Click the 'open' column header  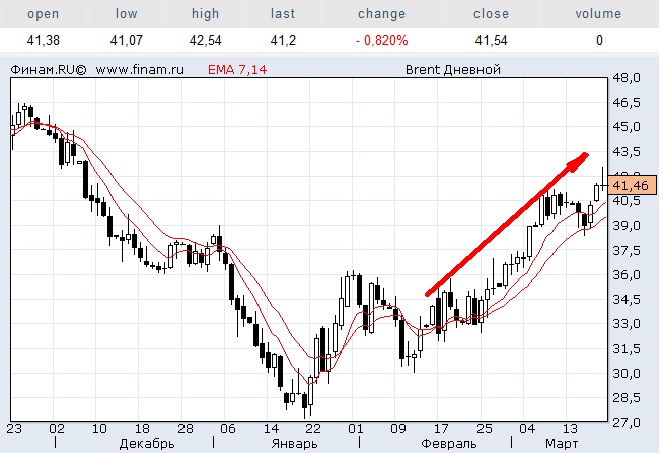[x=41, y=14]
